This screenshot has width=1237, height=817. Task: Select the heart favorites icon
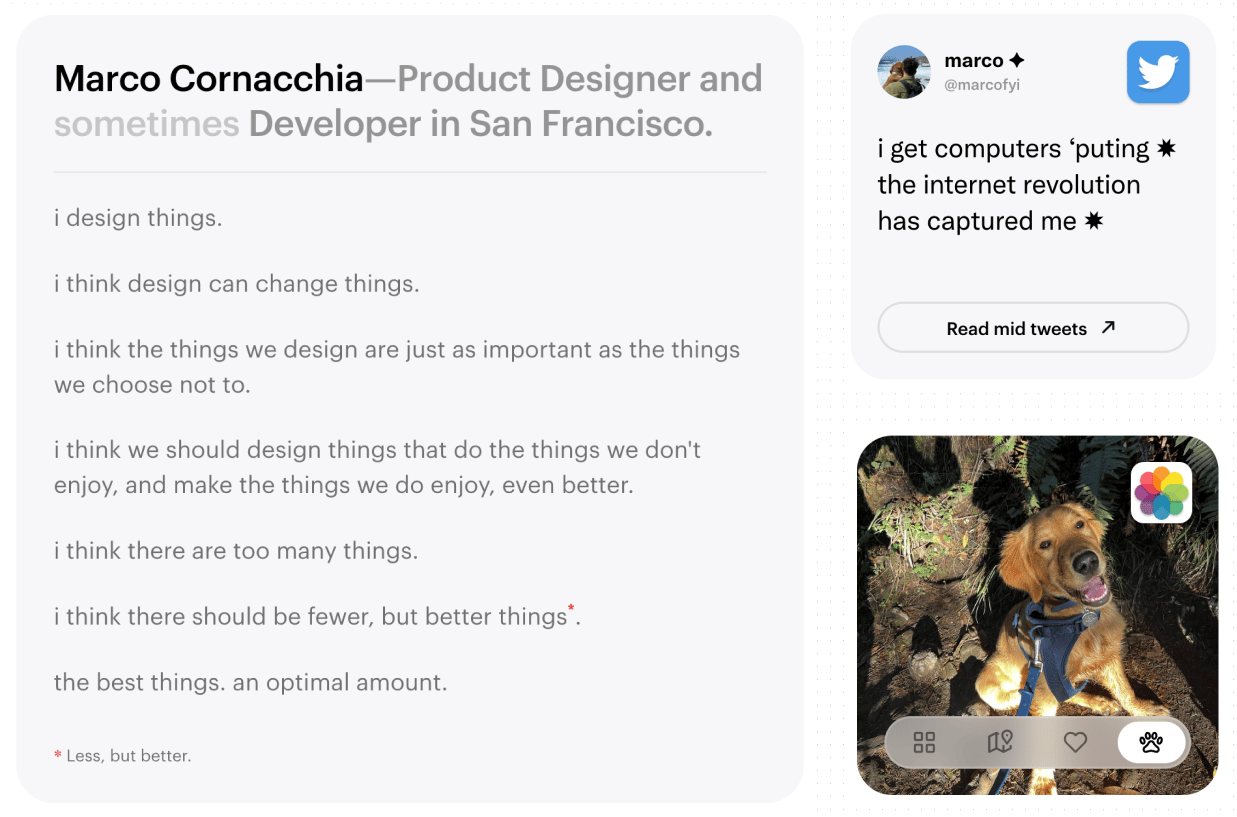pyautogui.click(x=1075, y=742)
